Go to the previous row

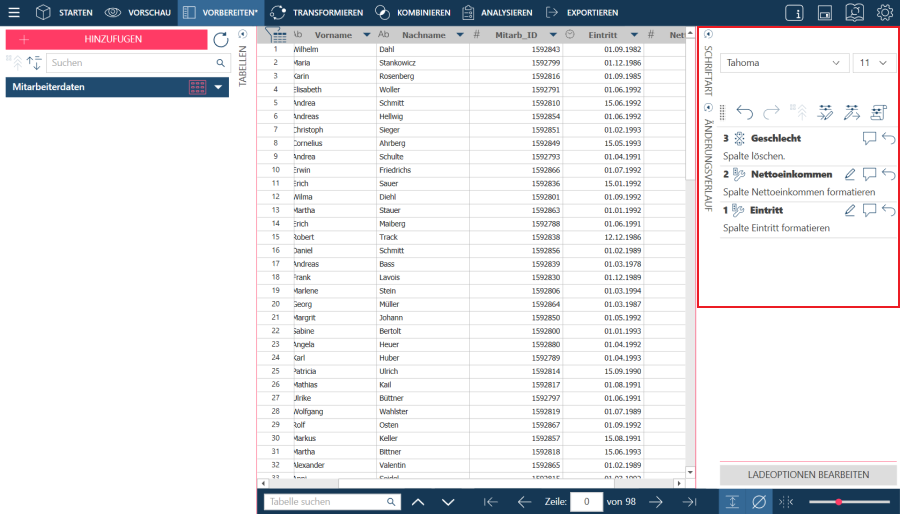click(524, 502)
